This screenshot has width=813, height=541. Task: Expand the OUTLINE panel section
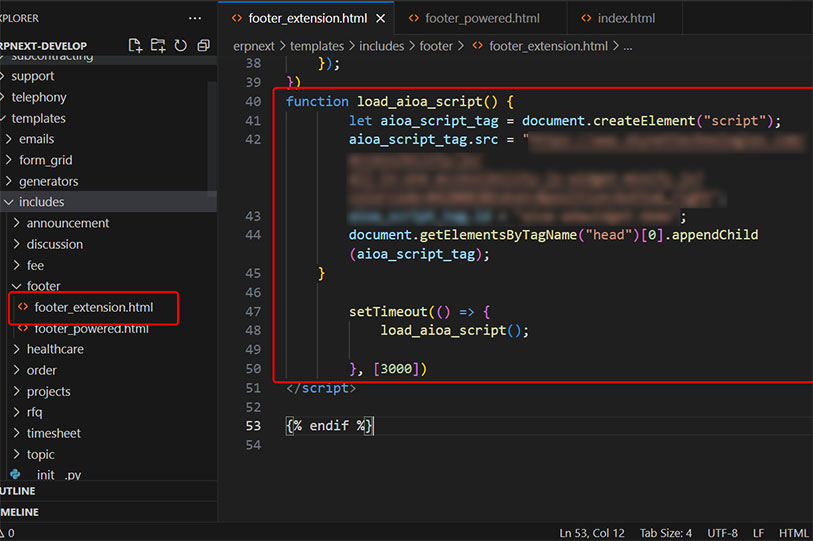108,491
